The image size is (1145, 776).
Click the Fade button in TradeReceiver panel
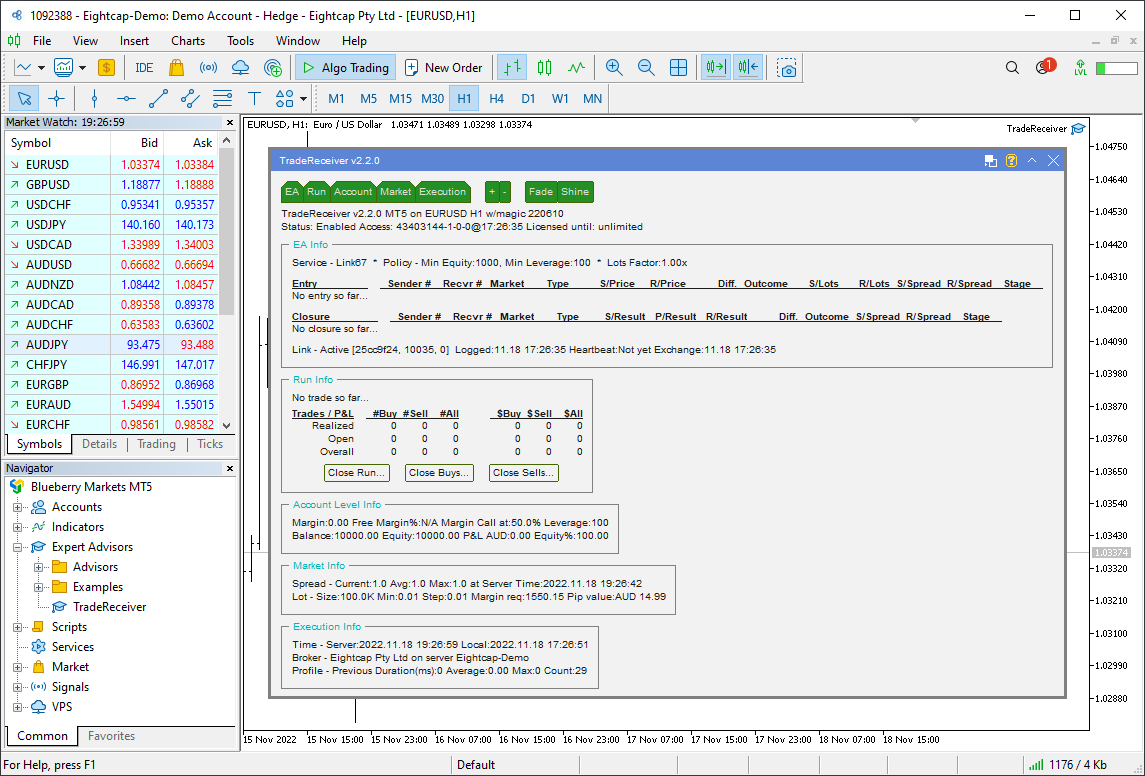click(x=540, y=192)
